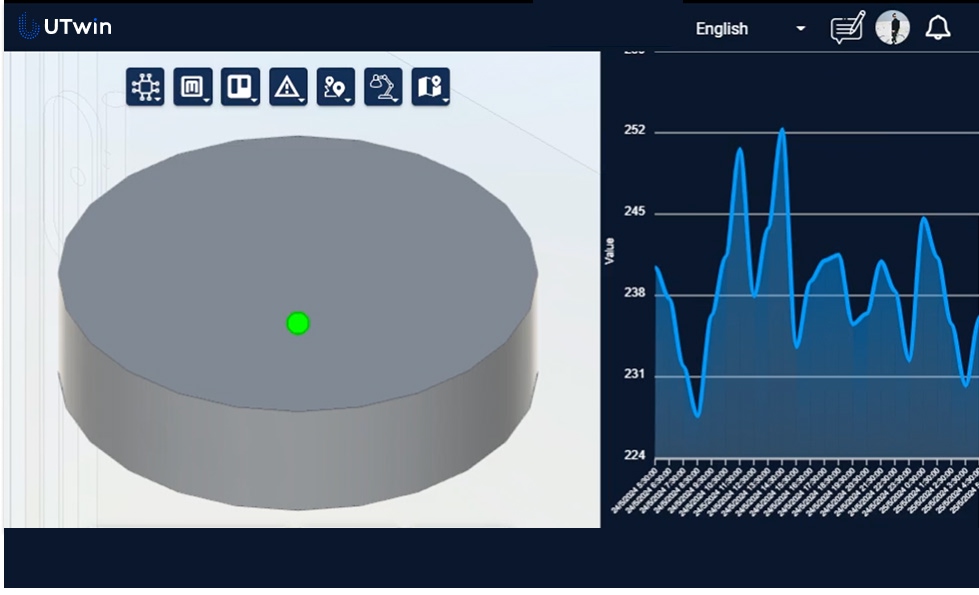The height and width of the screenshot is (595, 979).
Task: Click the dropdown arrow beside English
Action: point(800,29)
